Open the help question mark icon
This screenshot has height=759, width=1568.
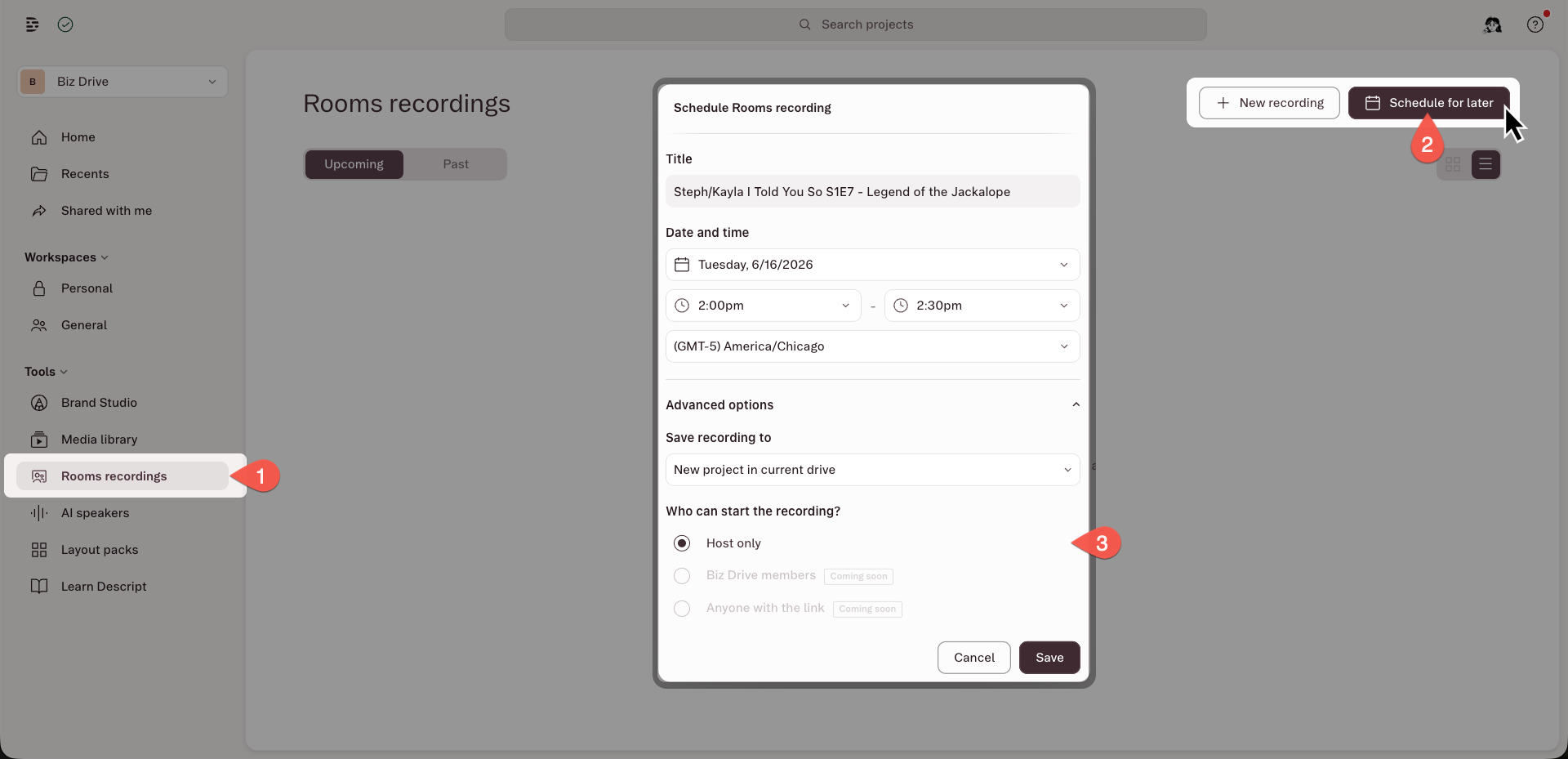(x=1535, y=25)
